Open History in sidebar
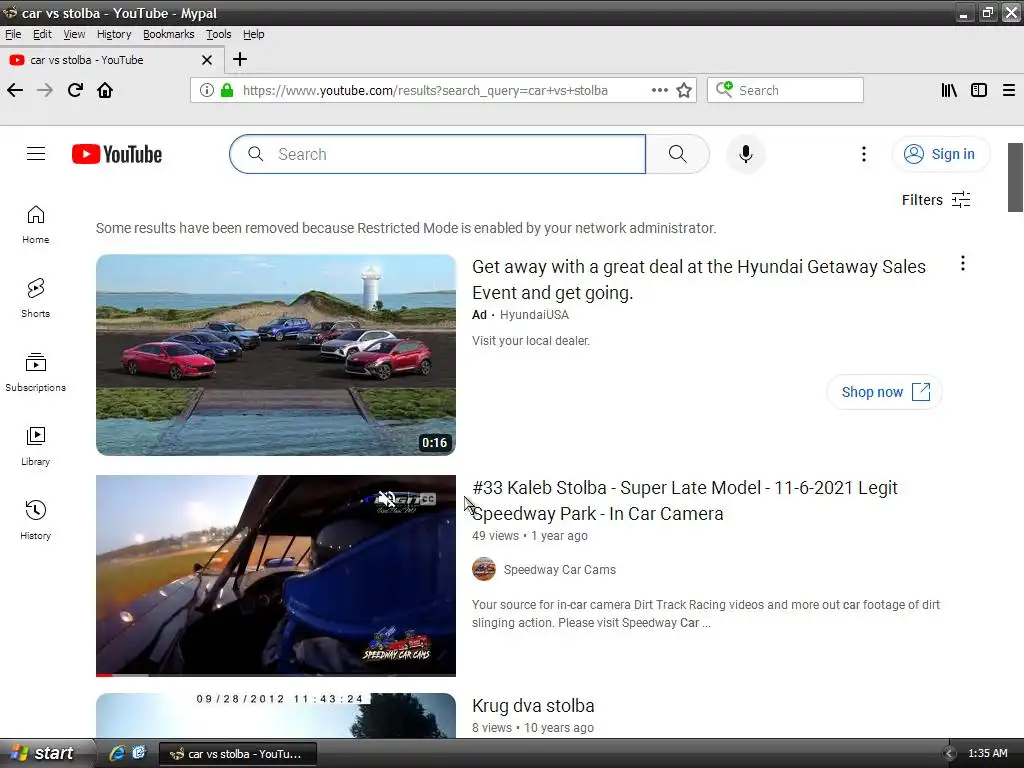This screenshot has height=768, width=1024. [36, 520]
